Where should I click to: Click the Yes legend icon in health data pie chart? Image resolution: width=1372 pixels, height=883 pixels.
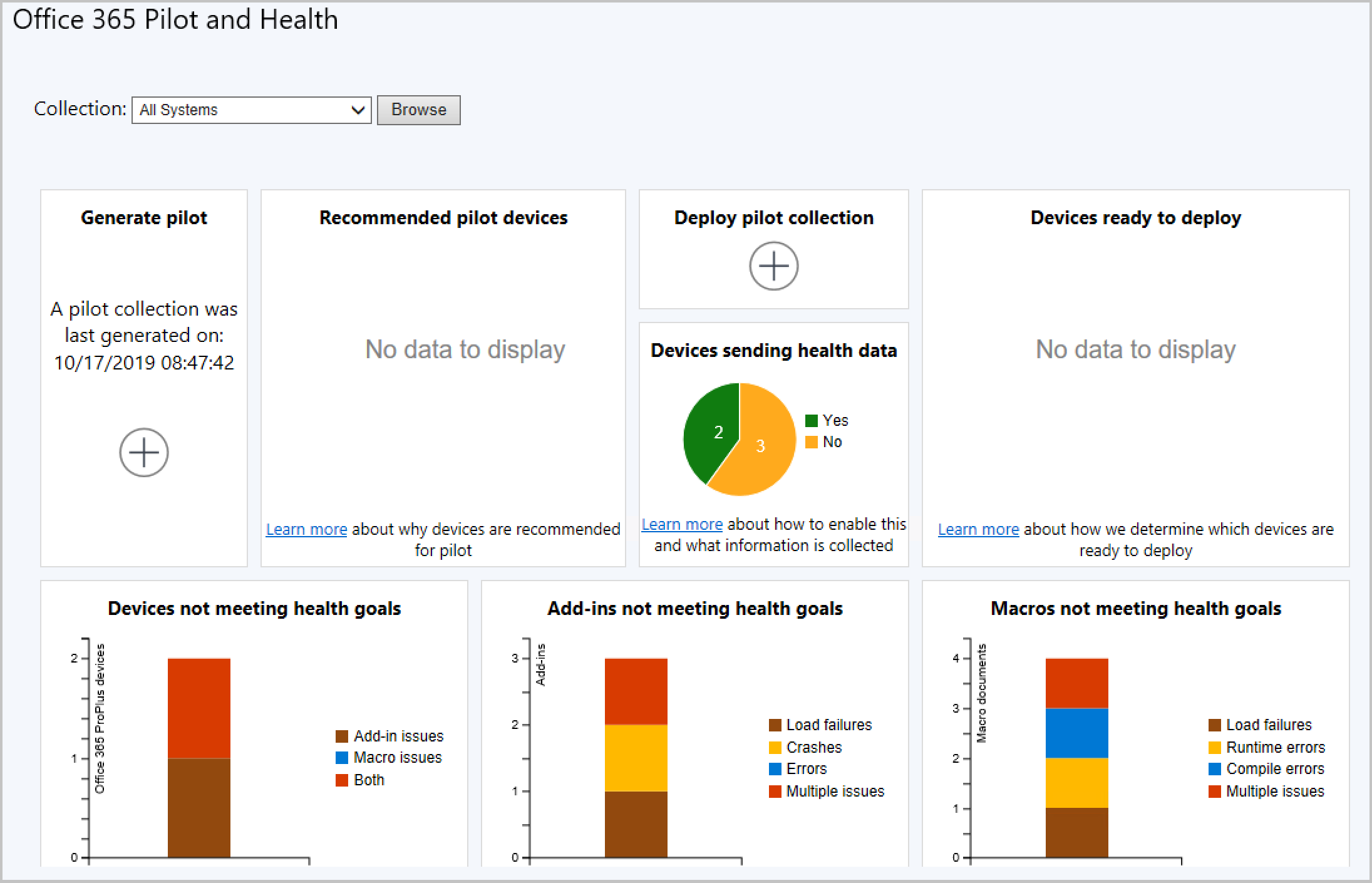point(819,421)
